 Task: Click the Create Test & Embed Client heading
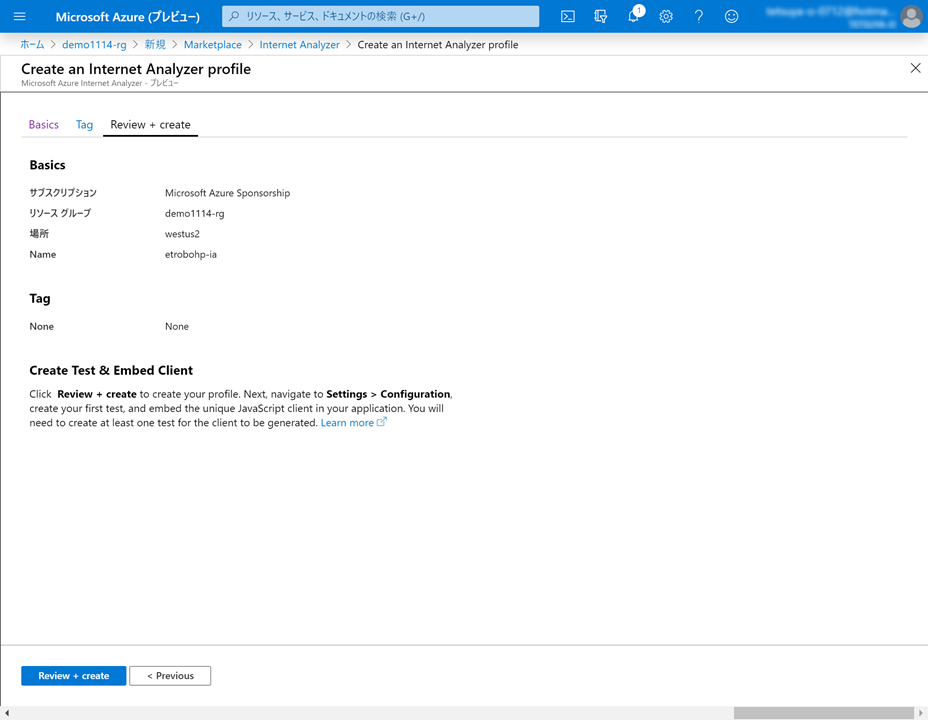tap(111, 370)
